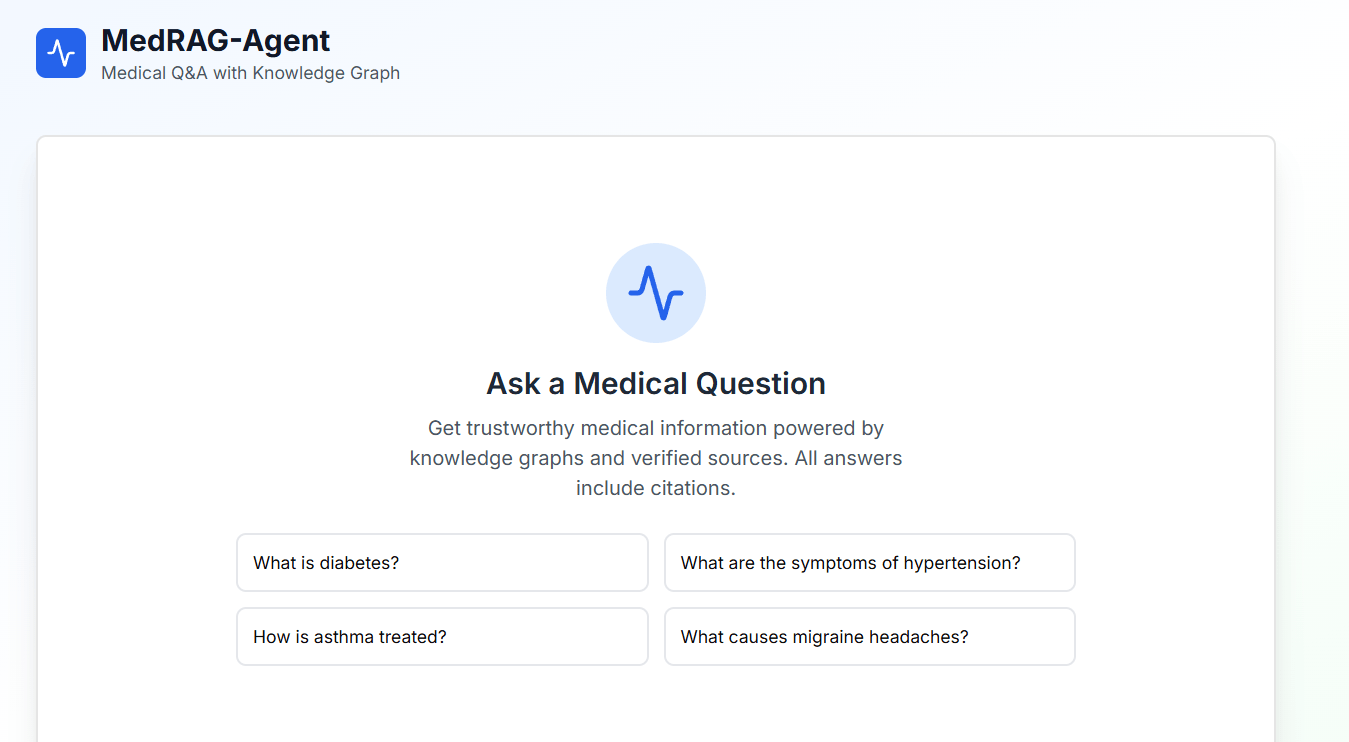Pick the "What causes migraine headaches?" suggestion
The image size is (1349, 742).
click(869, 637)
